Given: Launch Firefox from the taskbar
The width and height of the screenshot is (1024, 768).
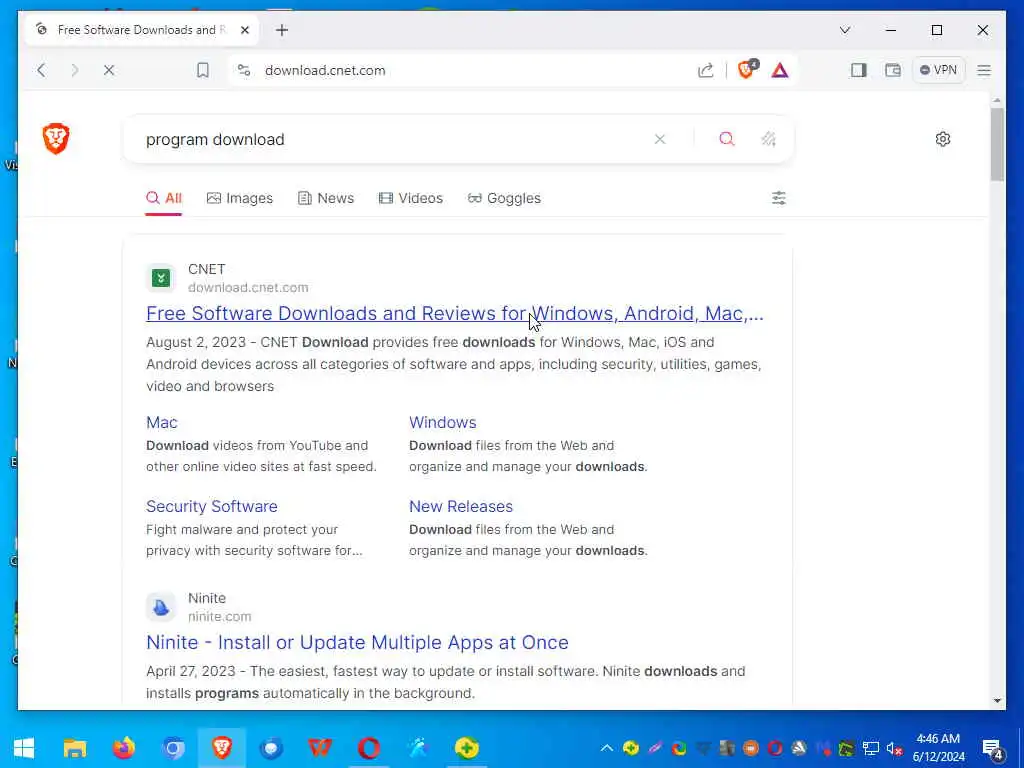Looking at the screenshot, I should pyautogui.click(x=123, y=748).
